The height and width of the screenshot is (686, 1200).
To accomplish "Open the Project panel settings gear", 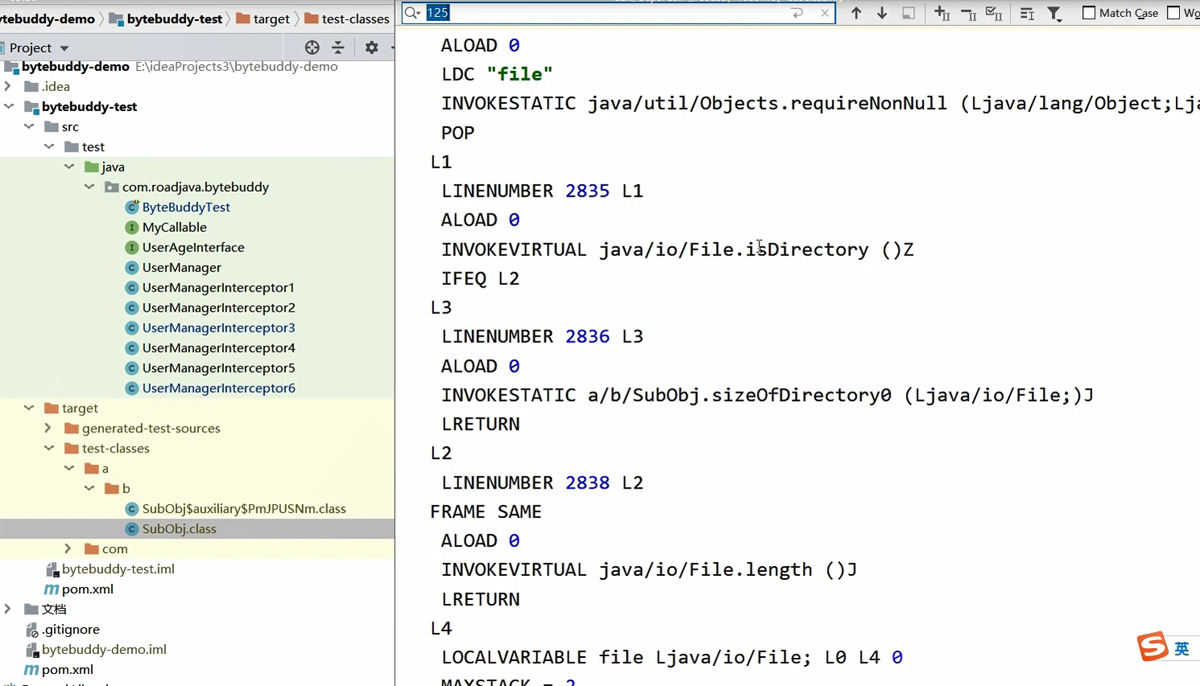I will (x=372, y=47).
